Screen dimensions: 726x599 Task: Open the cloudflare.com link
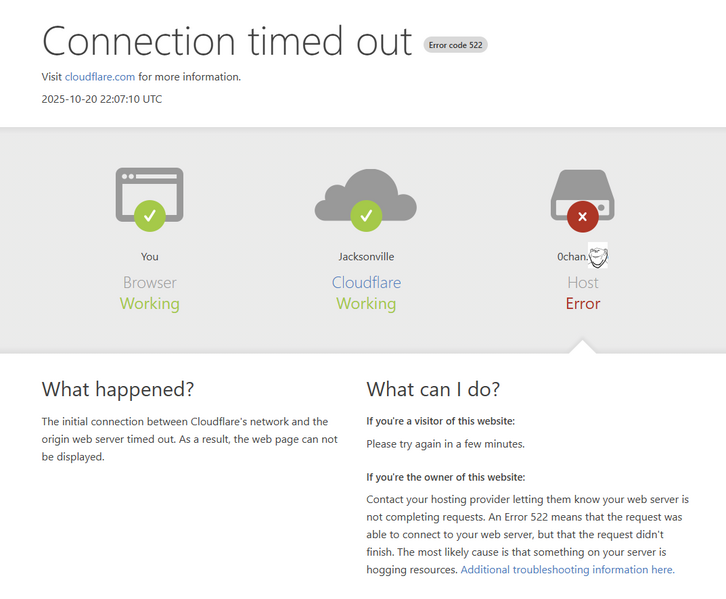(x=100, y=77)
